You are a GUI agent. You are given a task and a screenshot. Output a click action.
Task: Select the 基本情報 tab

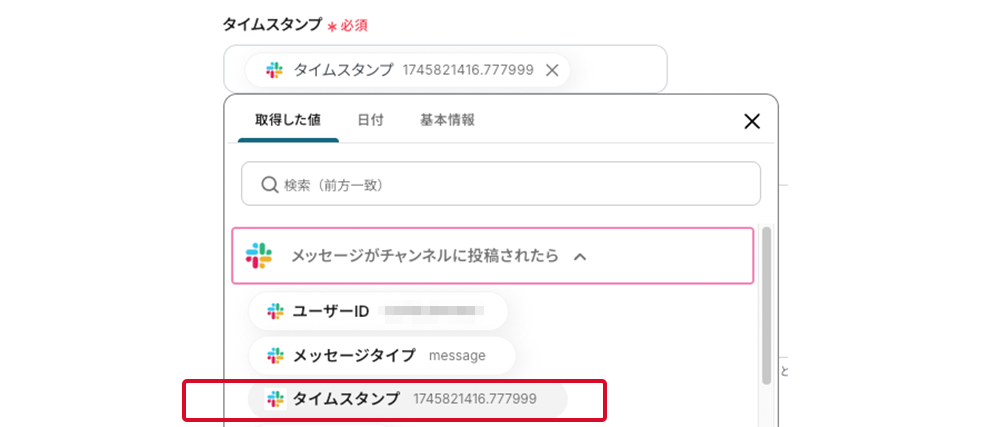click(x=447, y=120)
